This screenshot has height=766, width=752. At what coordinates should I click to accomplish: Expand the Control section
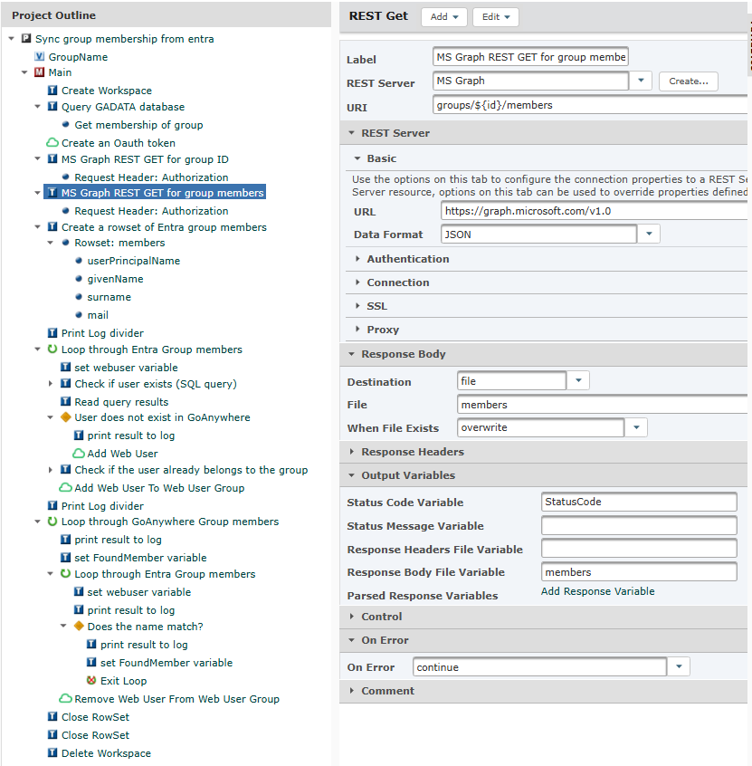point(351,617)
